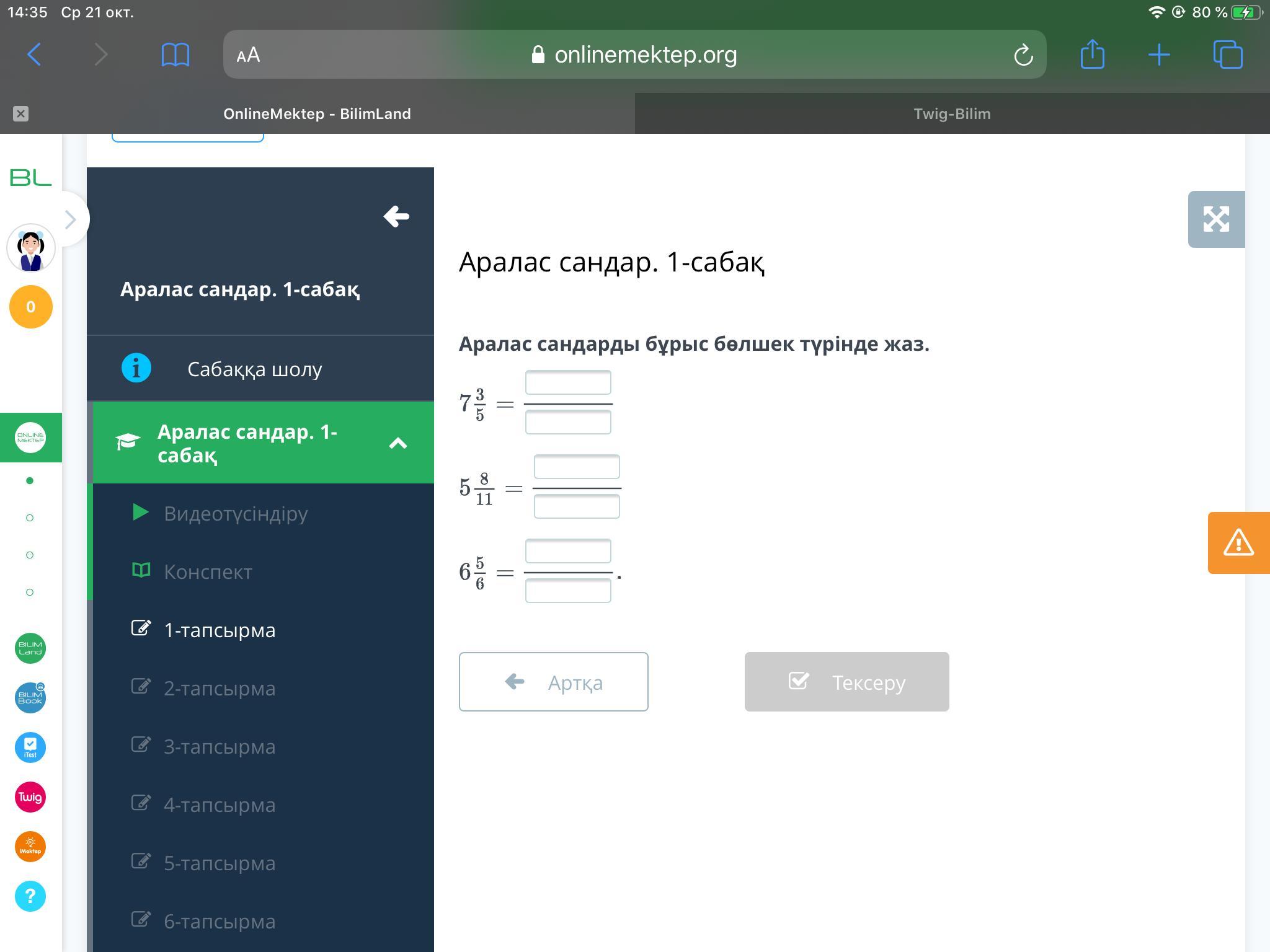The width and height of the screenshot is (1270, 952).
Task: Click the iTest sidebar icon
Action: click(x=30, y=747)
